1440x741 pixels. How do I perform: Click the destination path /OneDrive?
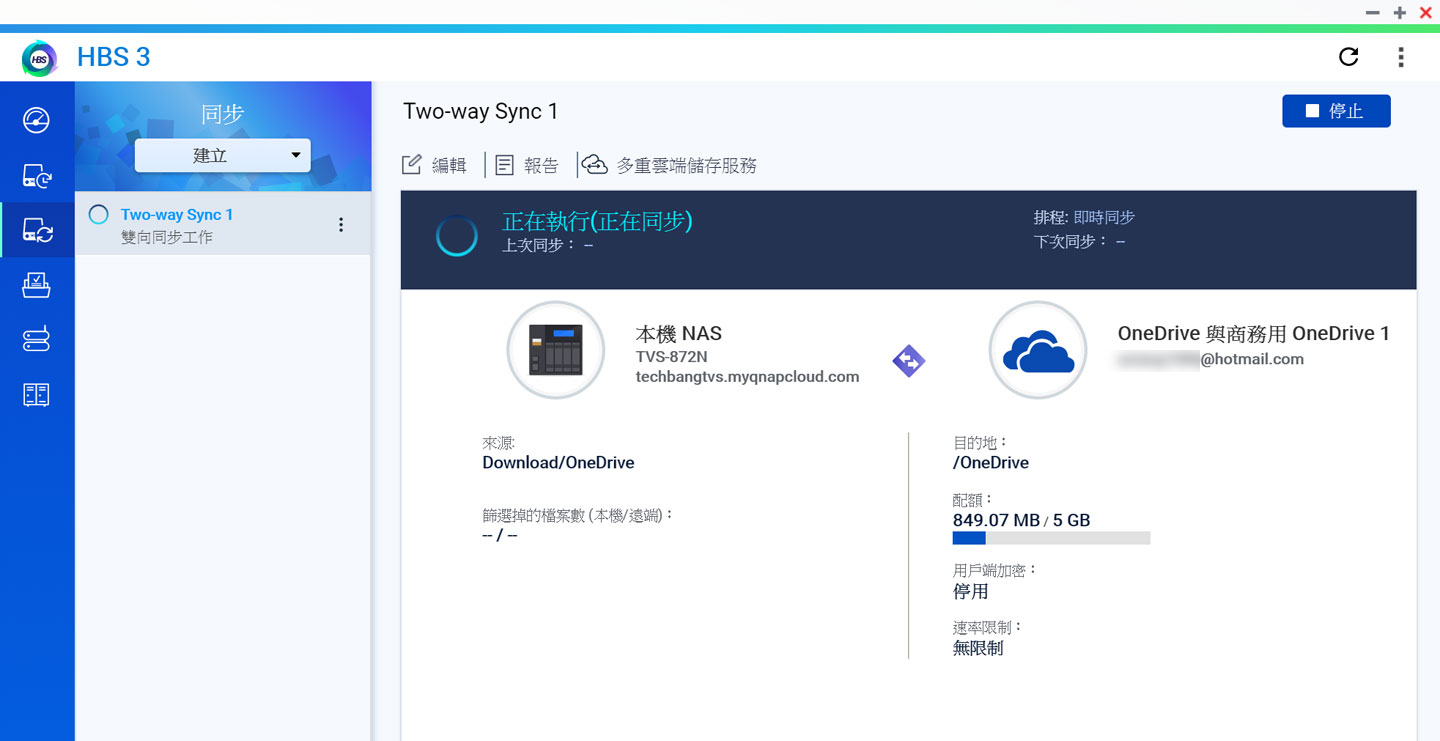991,463
